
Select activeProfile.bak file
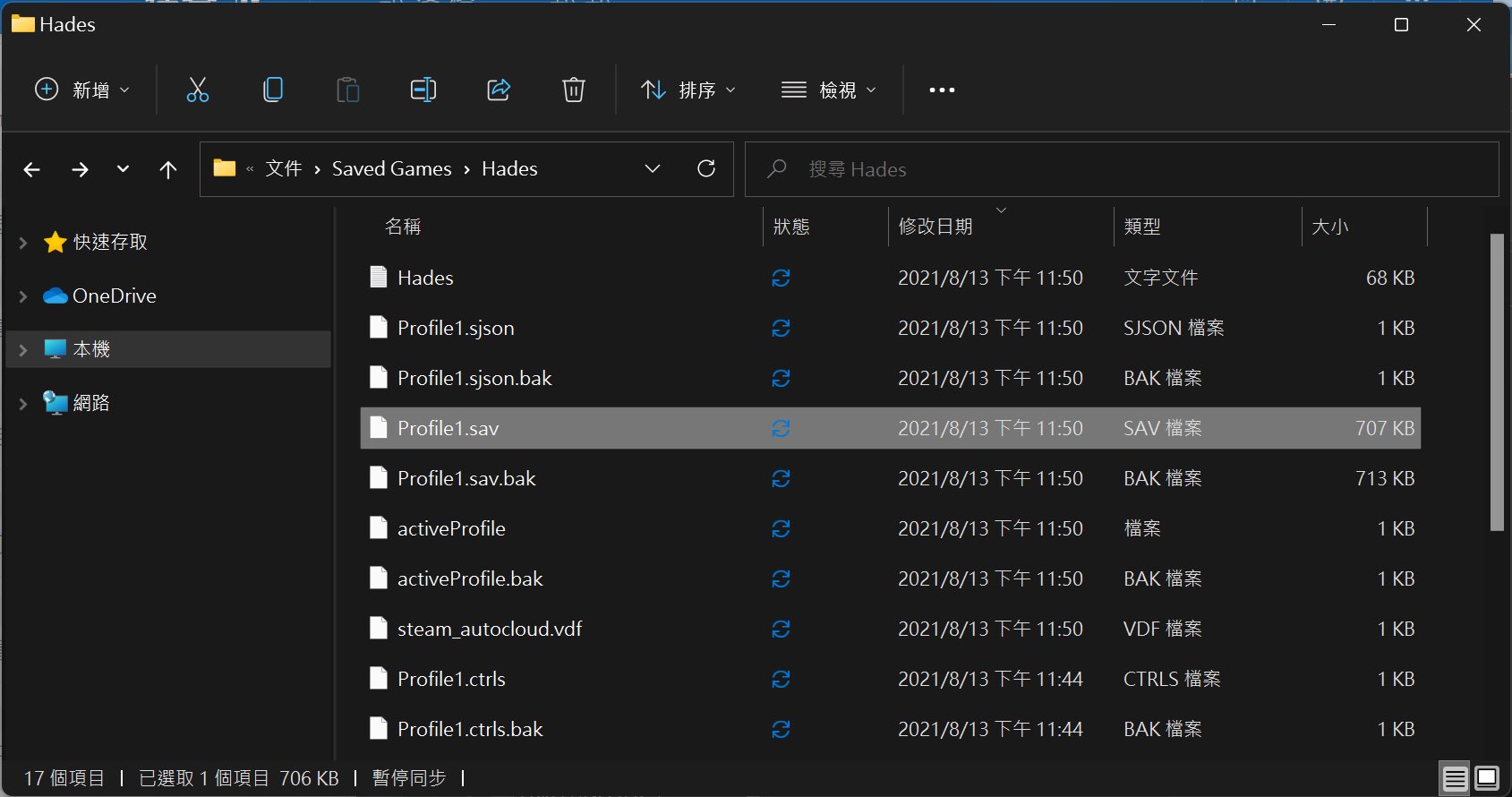pos(470,578)
